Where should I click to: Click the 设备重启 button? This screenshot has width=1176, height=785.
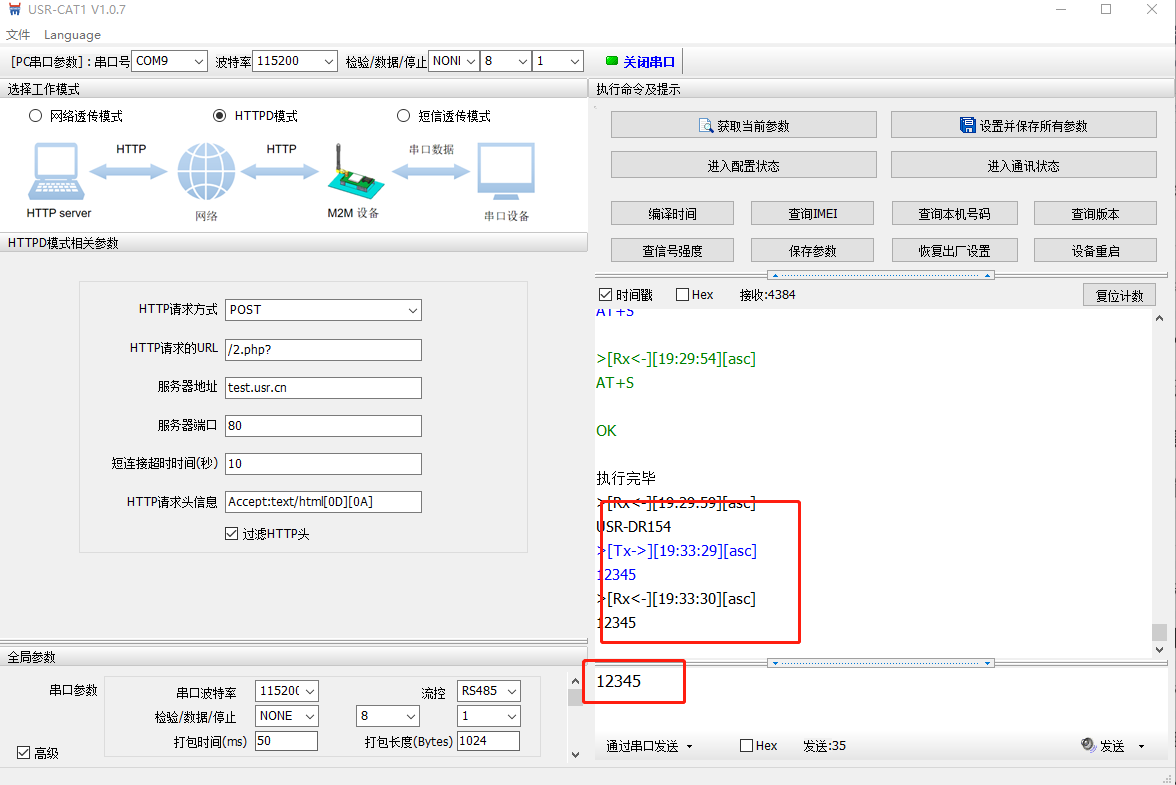1095,251
